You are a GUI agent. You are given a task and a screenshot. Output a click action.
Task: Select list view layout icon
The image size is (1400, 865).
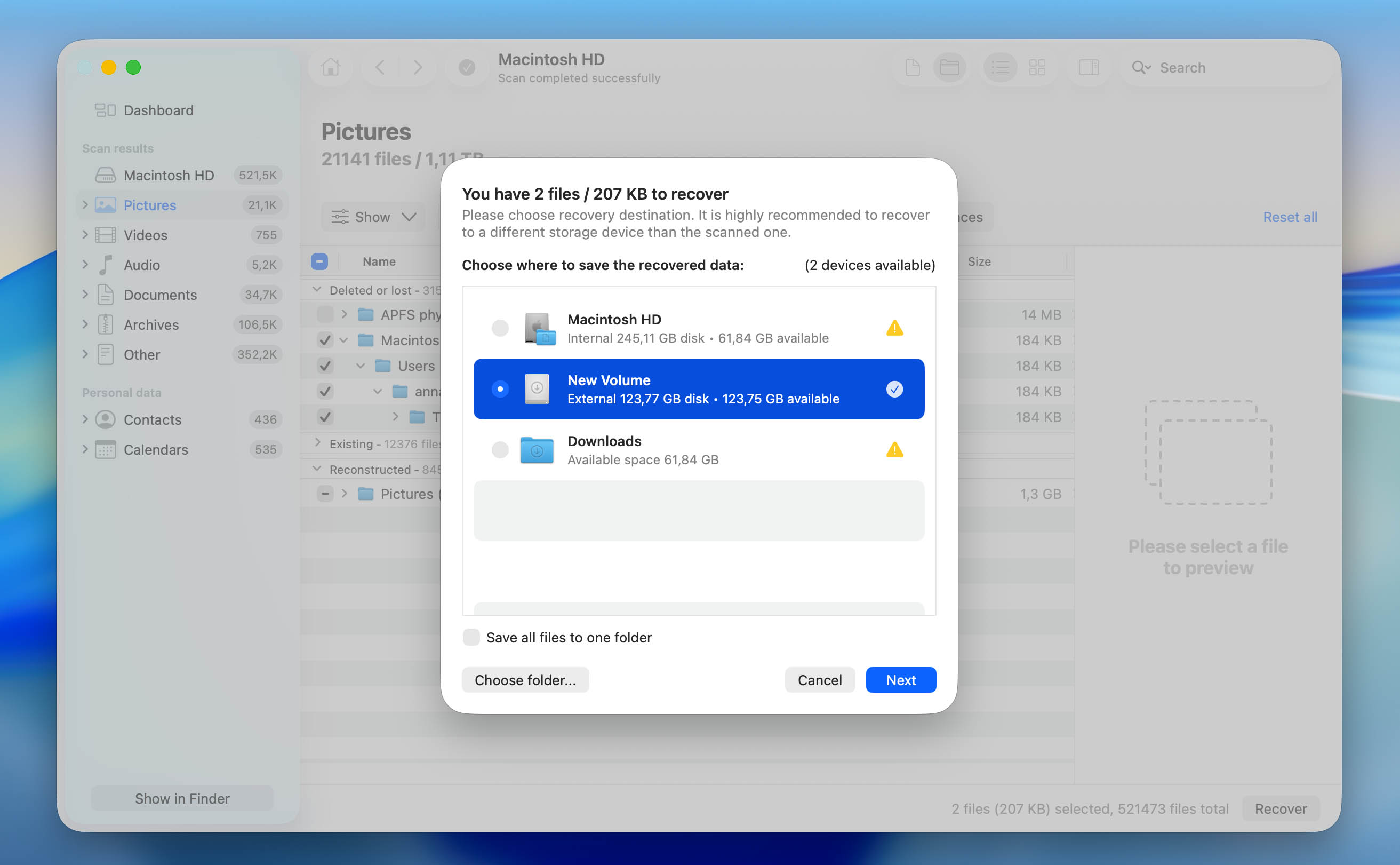pos(1001,68)
